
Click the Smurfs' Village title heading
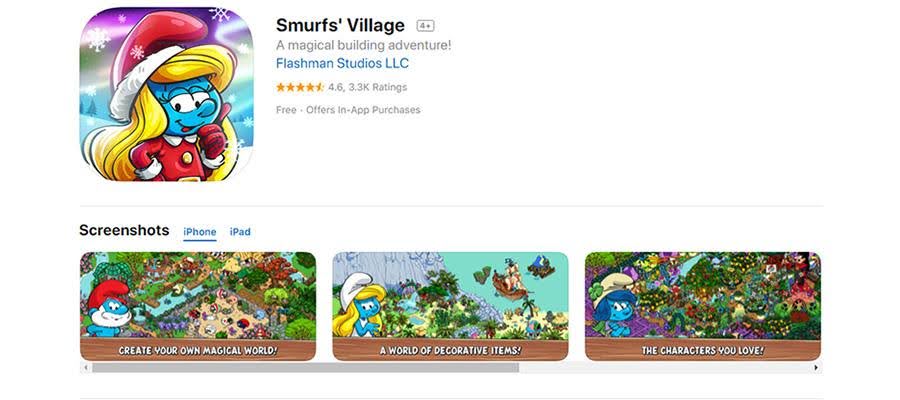click(x=340, y=25)
